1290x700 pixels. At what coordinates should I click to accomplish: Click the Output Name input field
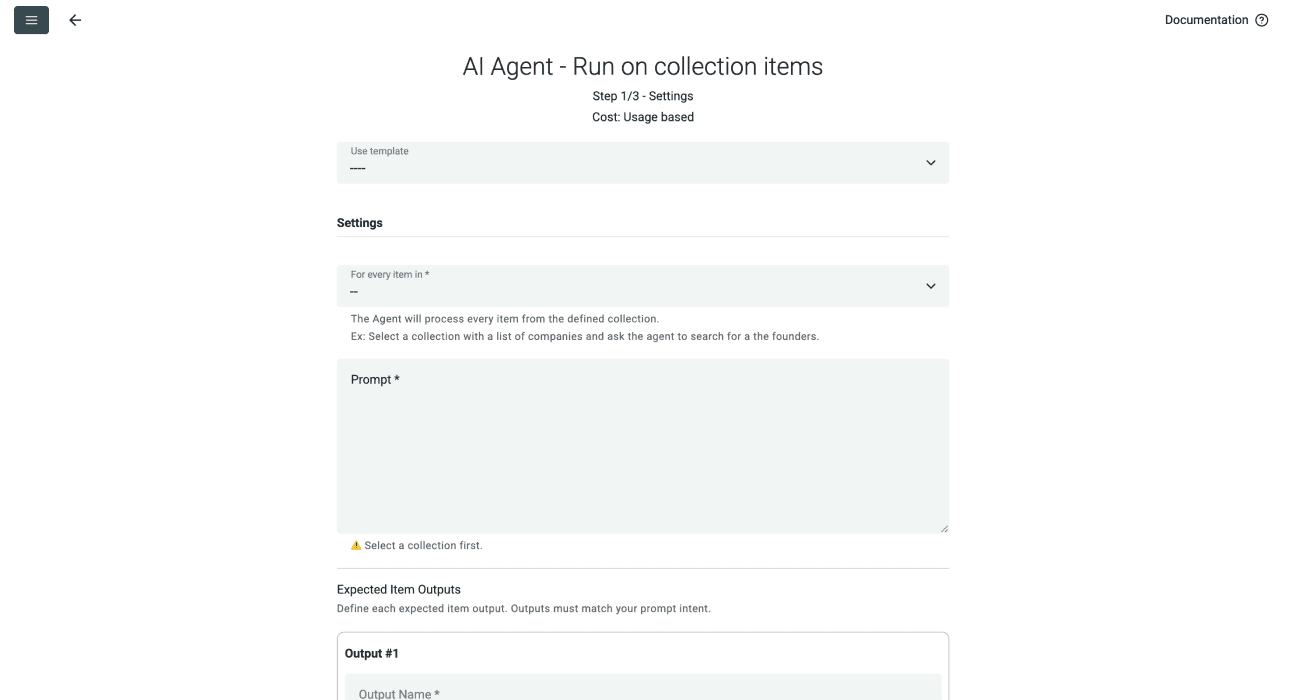click(643, 691)
